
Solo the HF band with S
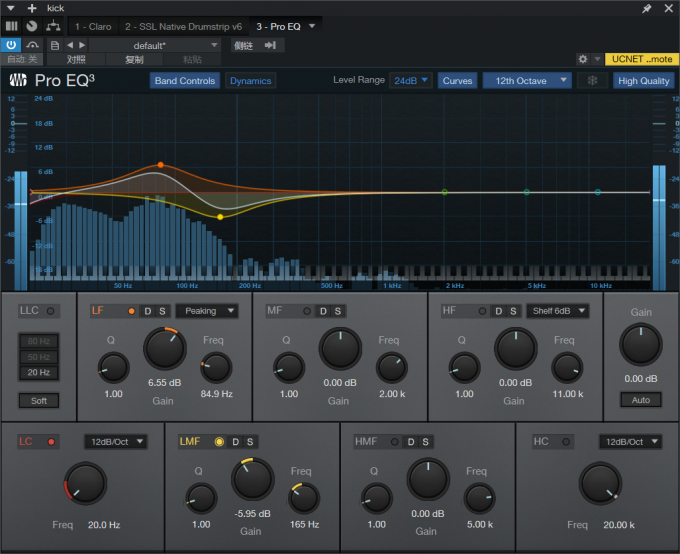coord(513,311)
